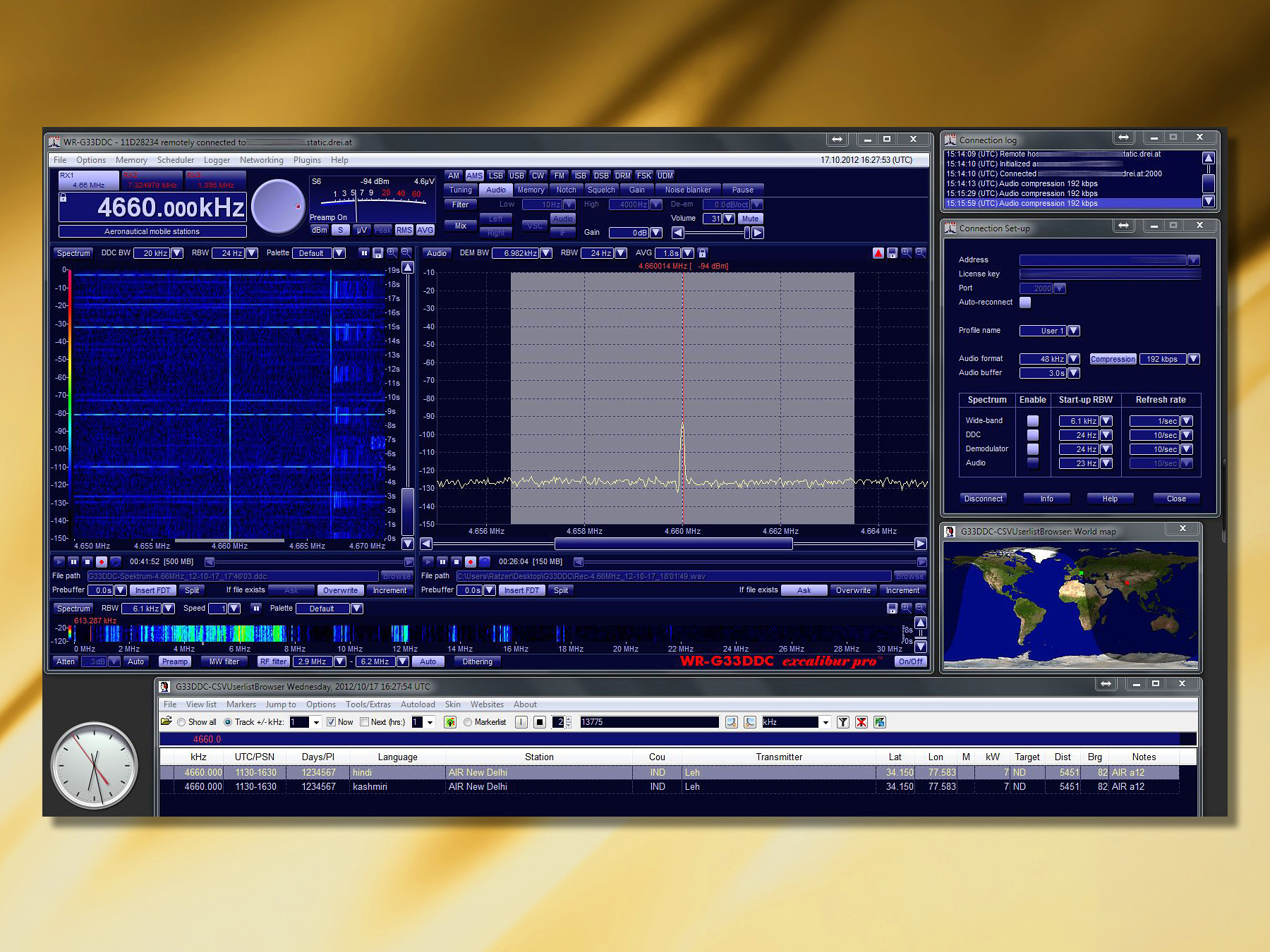Select the USB demodulation mode button

516,176
